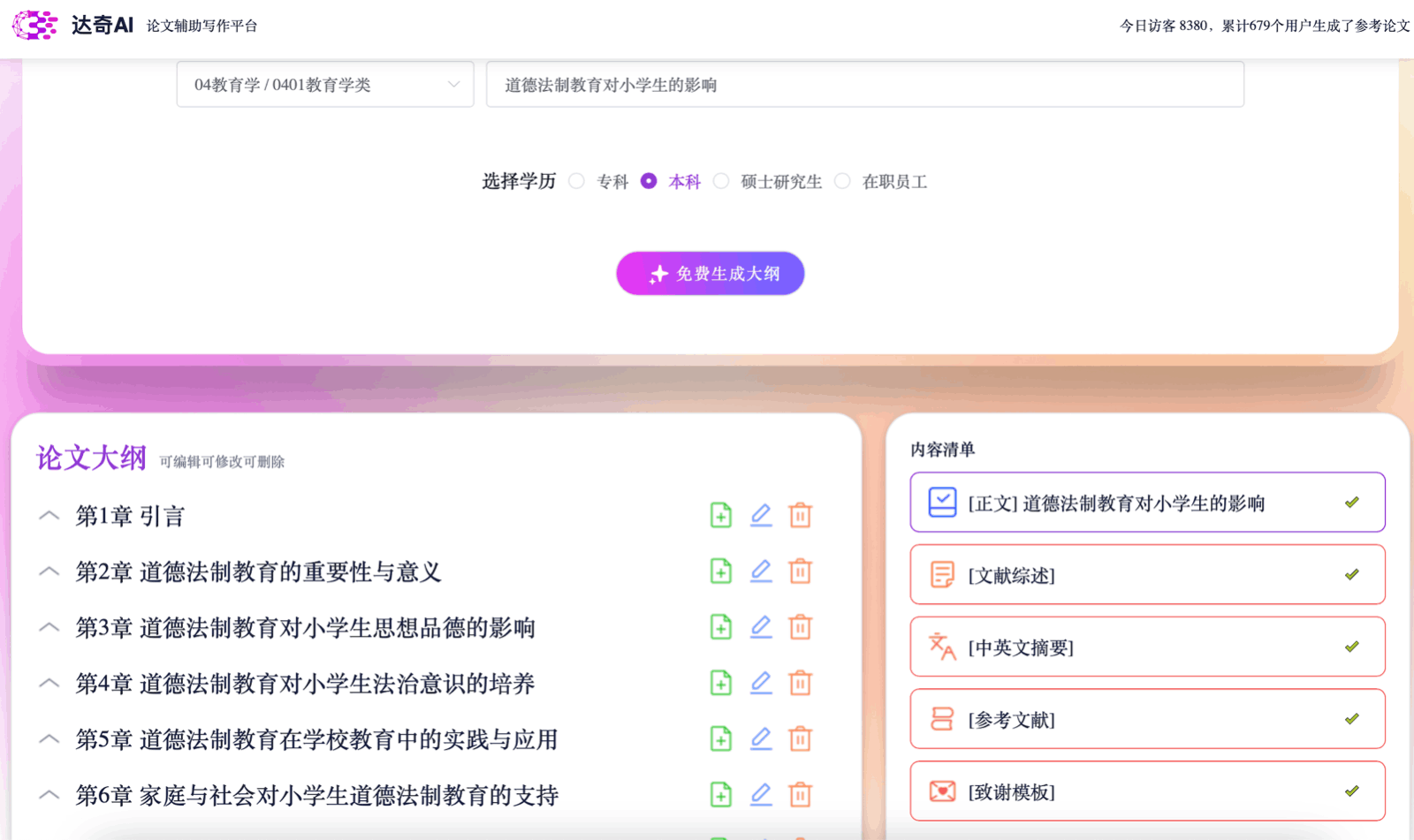Select the [中英文摘要] content item
Image resolution: width=1414 pixels, height=840 pixels.
click(1146, 647)
